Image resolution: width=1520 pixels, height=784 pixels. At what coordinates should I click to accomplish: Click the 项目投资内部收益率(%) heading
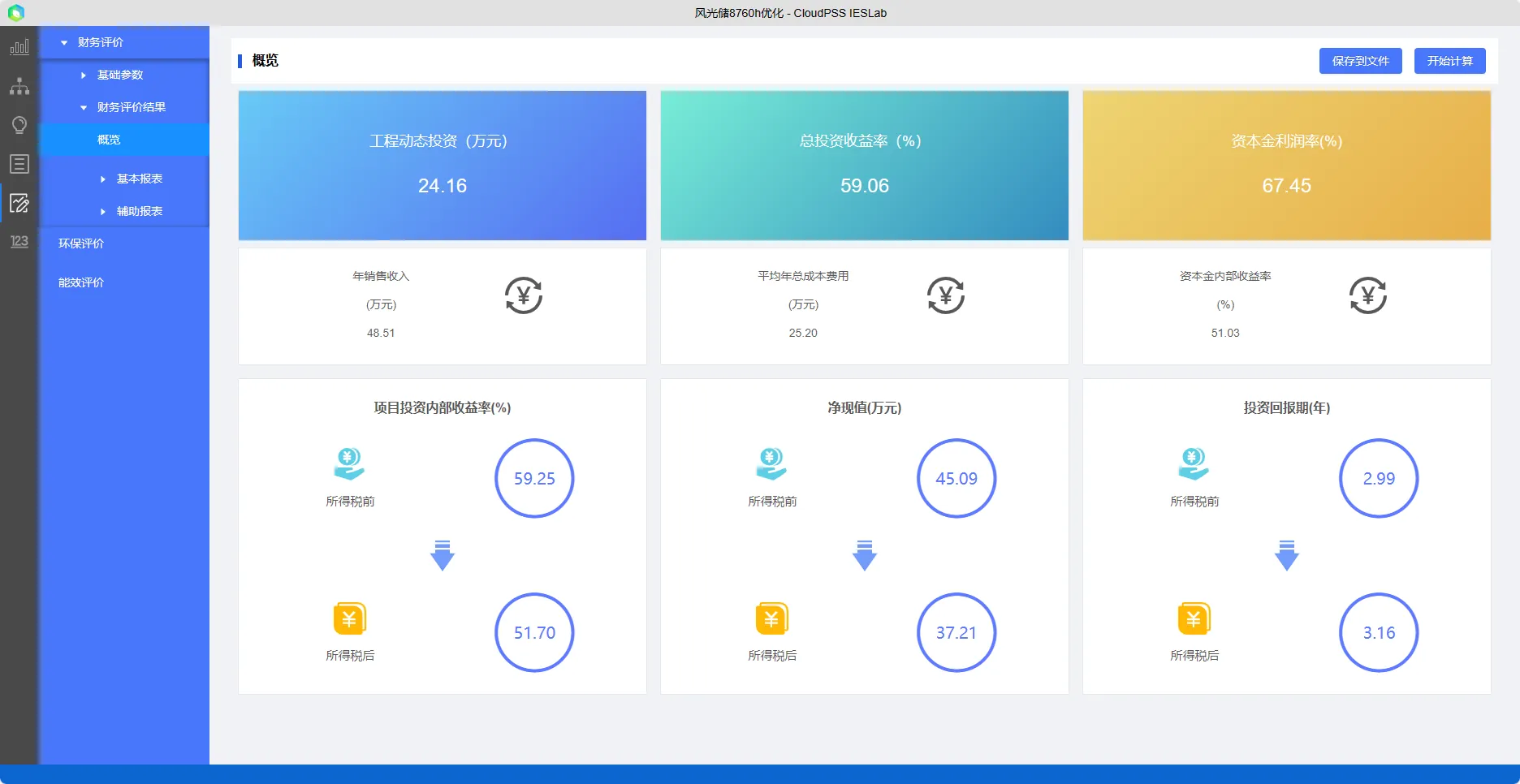tap(443, 407)
